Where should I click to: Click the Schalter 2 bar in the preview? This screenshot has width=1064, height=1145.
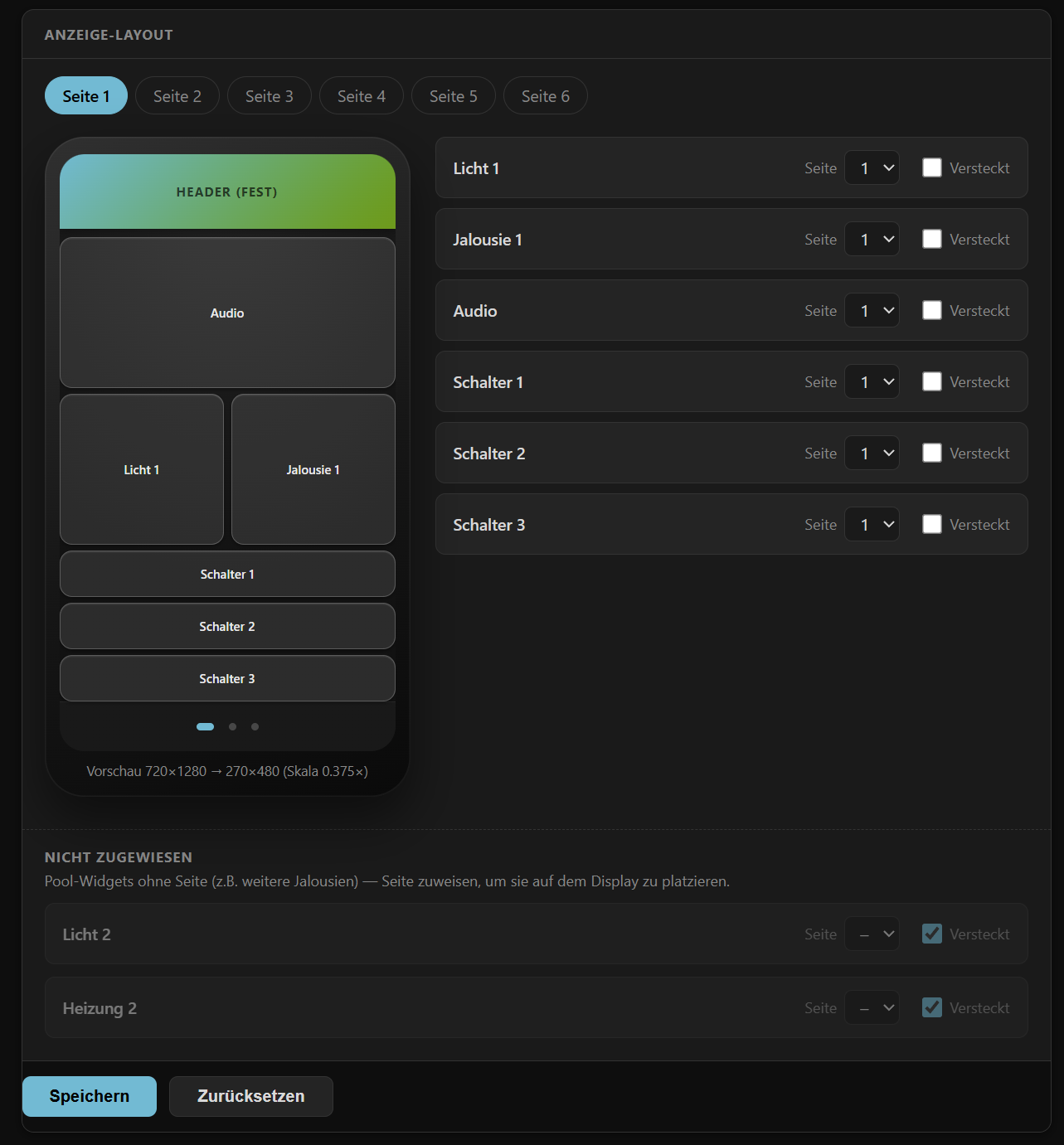click(x=227, y=626)
